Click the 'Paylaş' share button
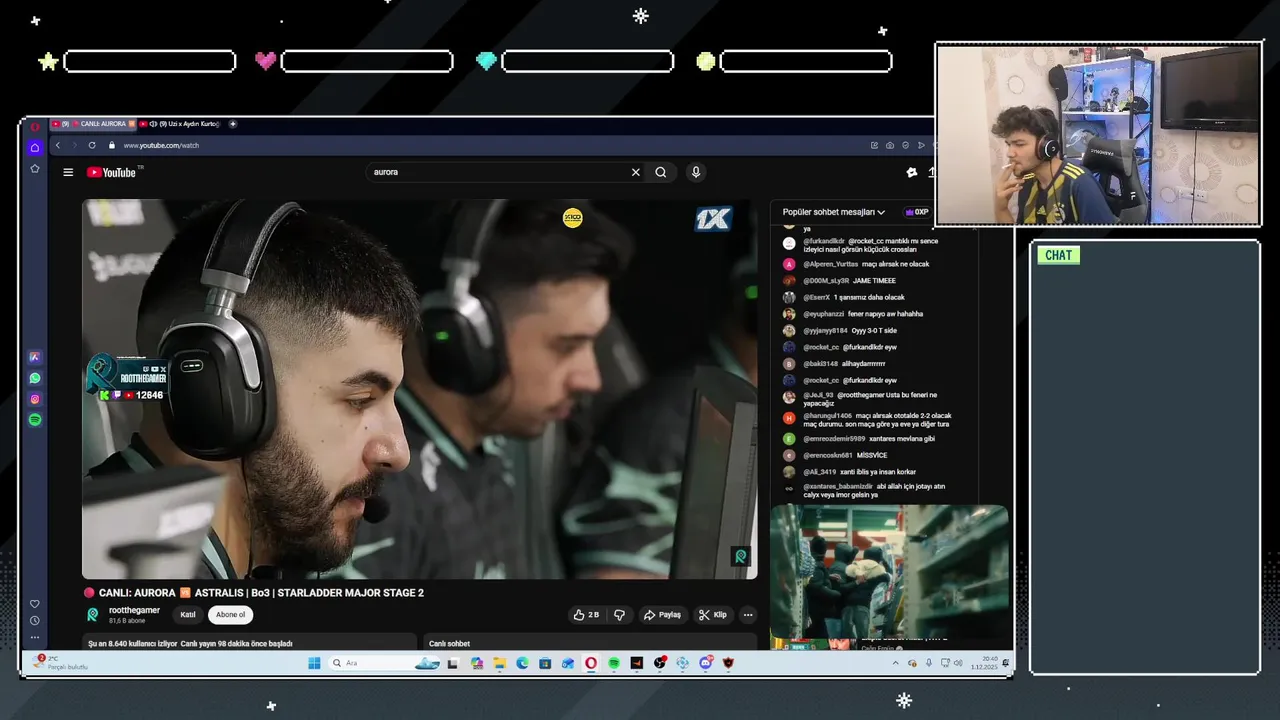Screen dimensions: 1280x720 662,615
